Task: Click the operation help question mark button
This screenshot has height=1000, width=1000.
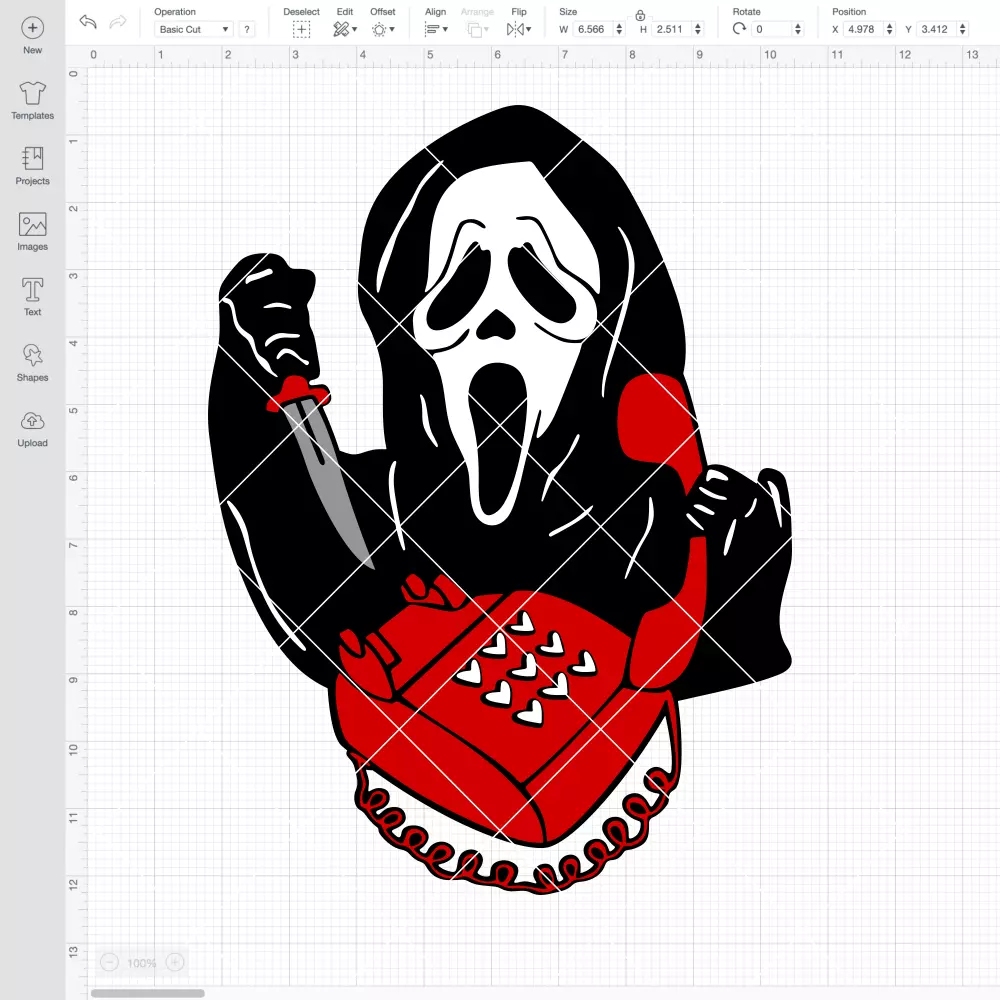Action: (x=247, y=29)
